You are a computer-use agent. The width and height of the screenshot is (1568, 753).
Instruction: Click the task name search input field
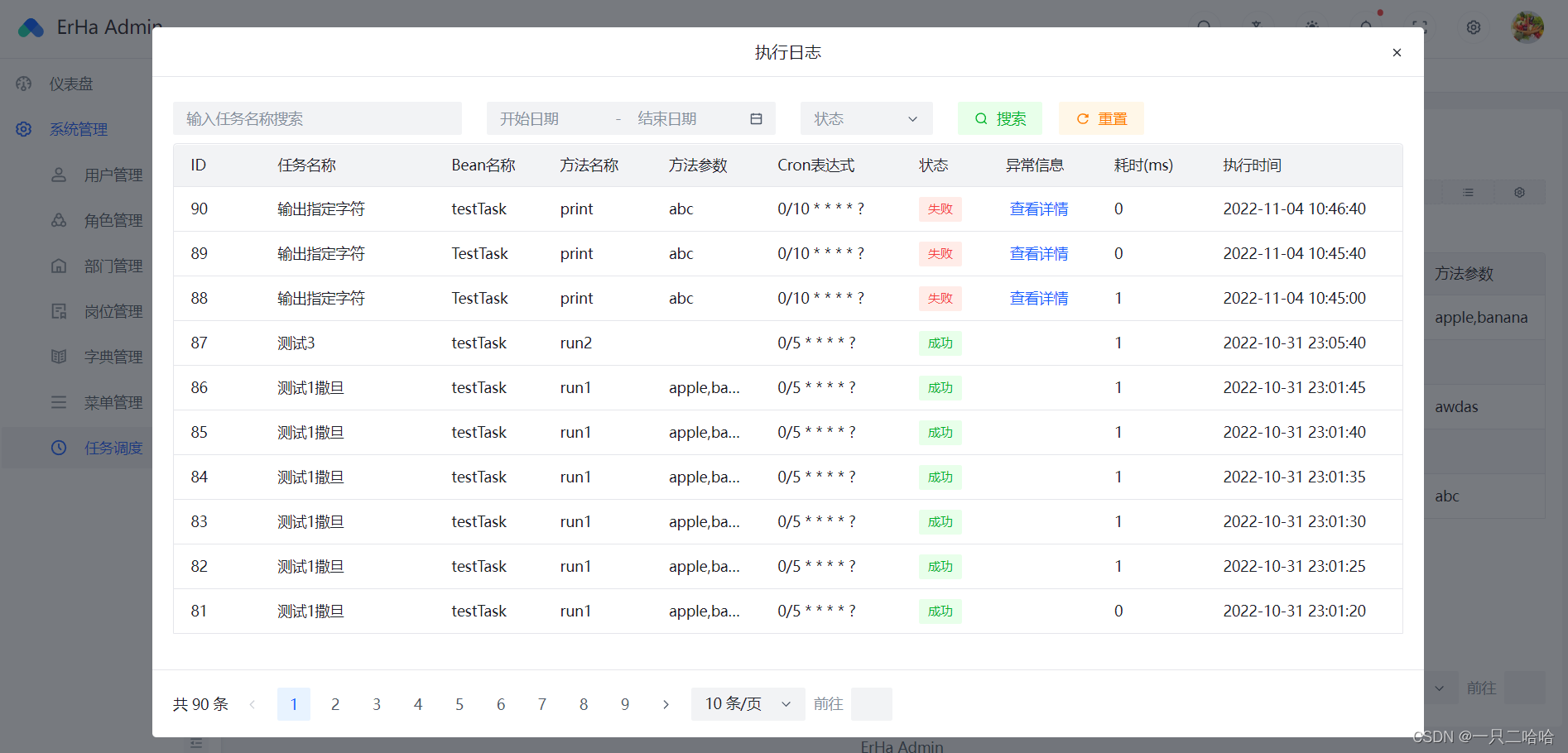[x=317, y=118]
